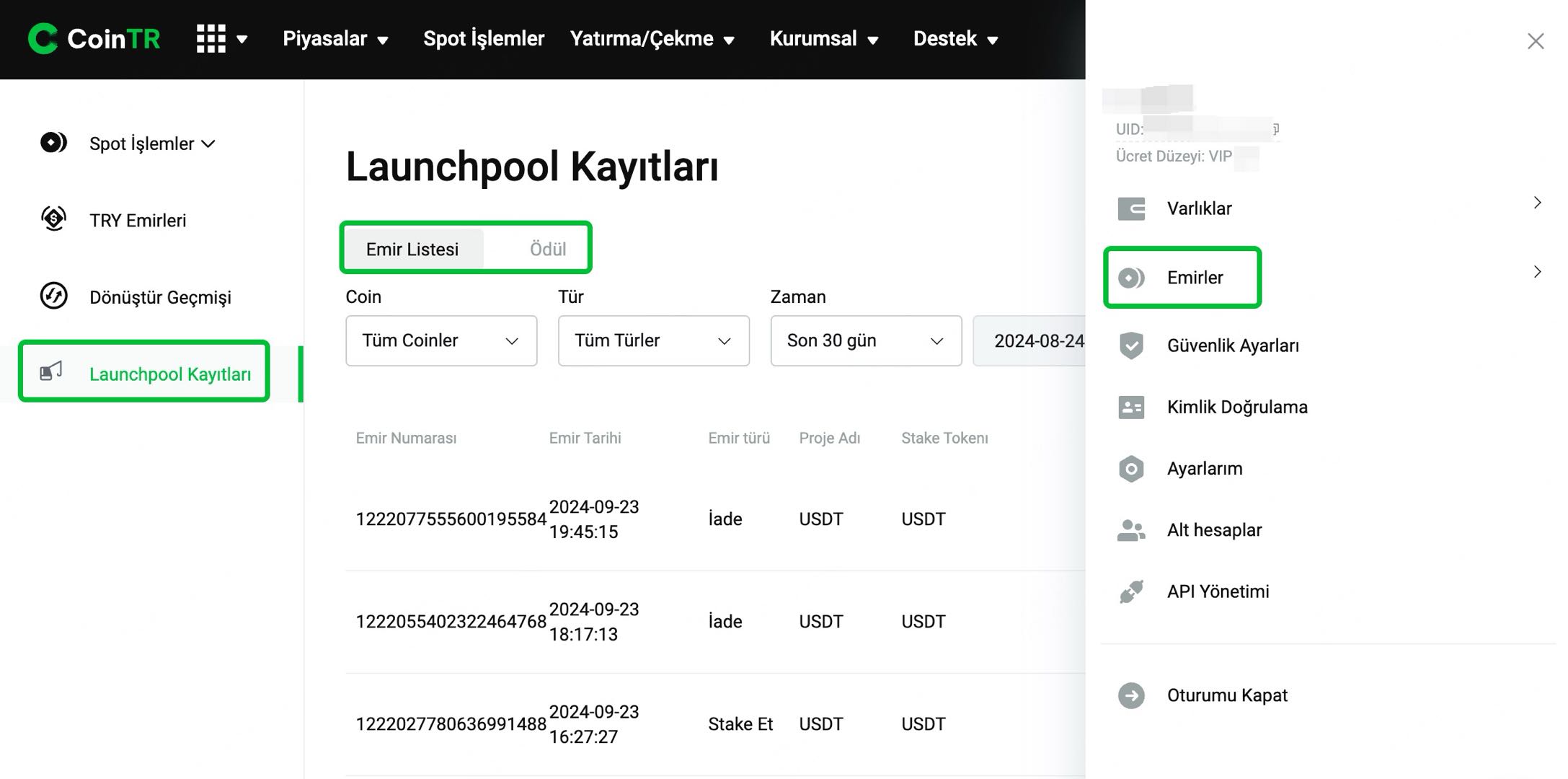The image size is (1568, 779).
Task: Click the date 2024-09-23 19:45:15
Action: [594, 519]
